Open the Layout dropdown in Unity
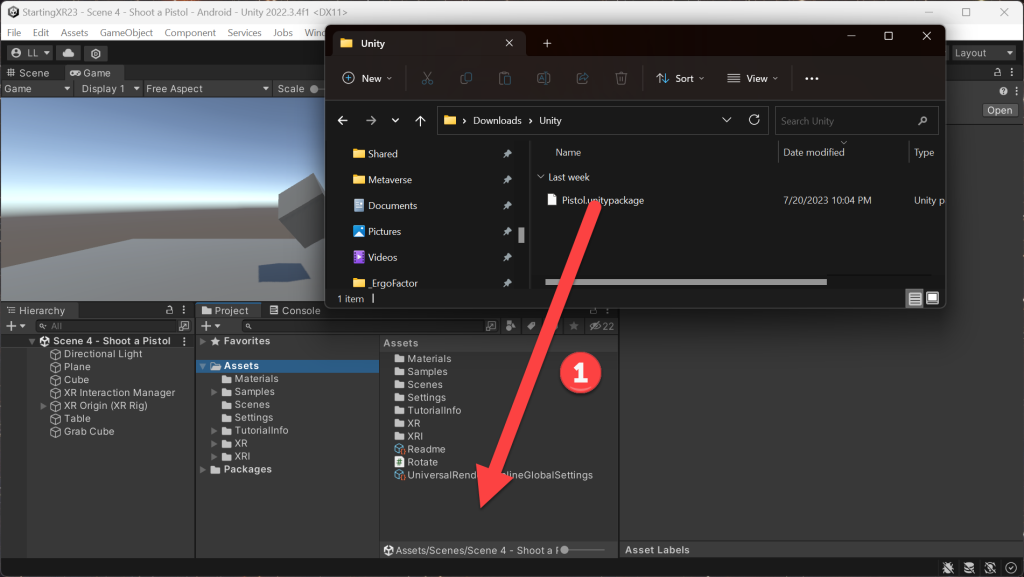 pos(984,53)
